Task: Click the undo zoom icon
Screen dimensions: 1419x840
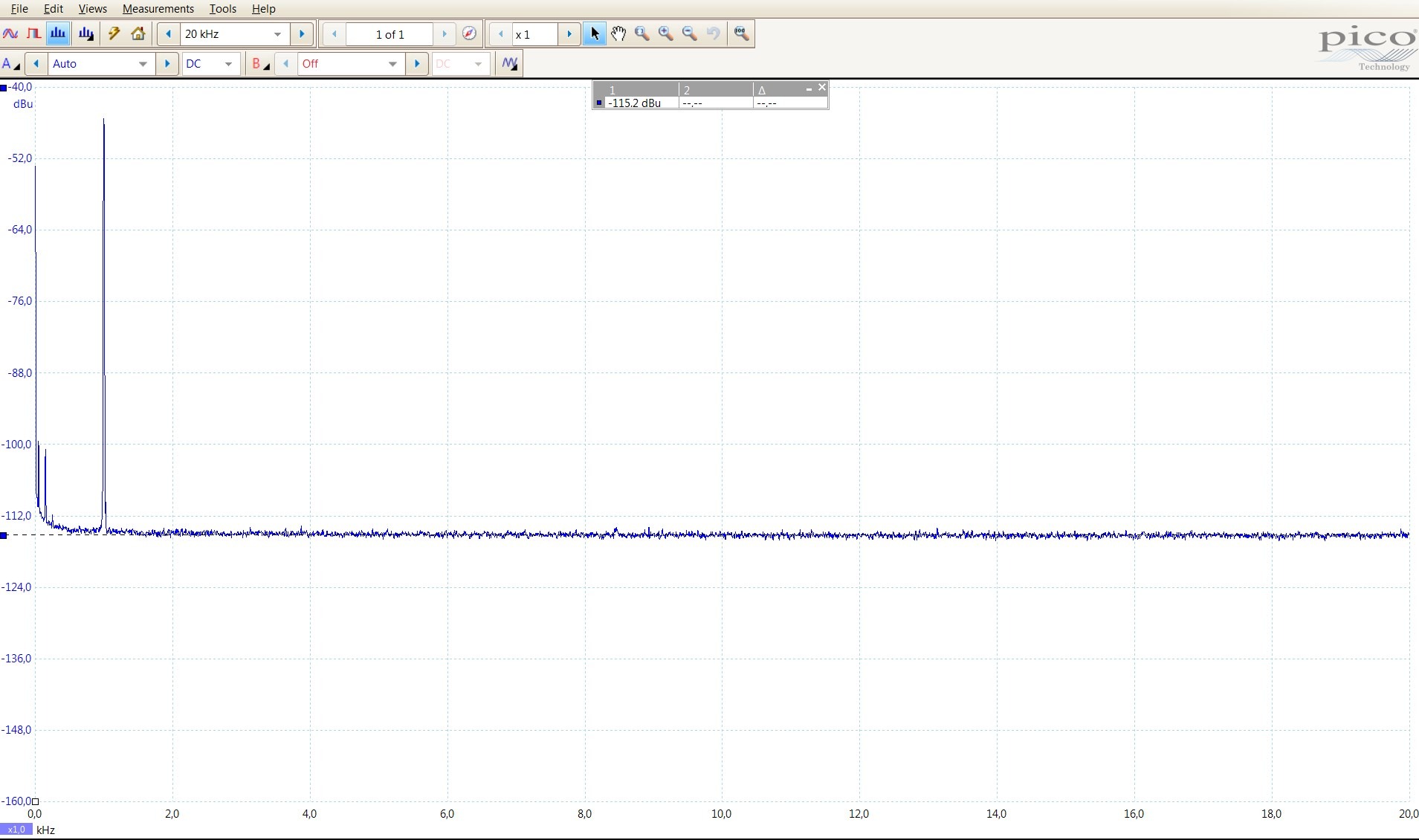Action: click(x=714, y=34)
